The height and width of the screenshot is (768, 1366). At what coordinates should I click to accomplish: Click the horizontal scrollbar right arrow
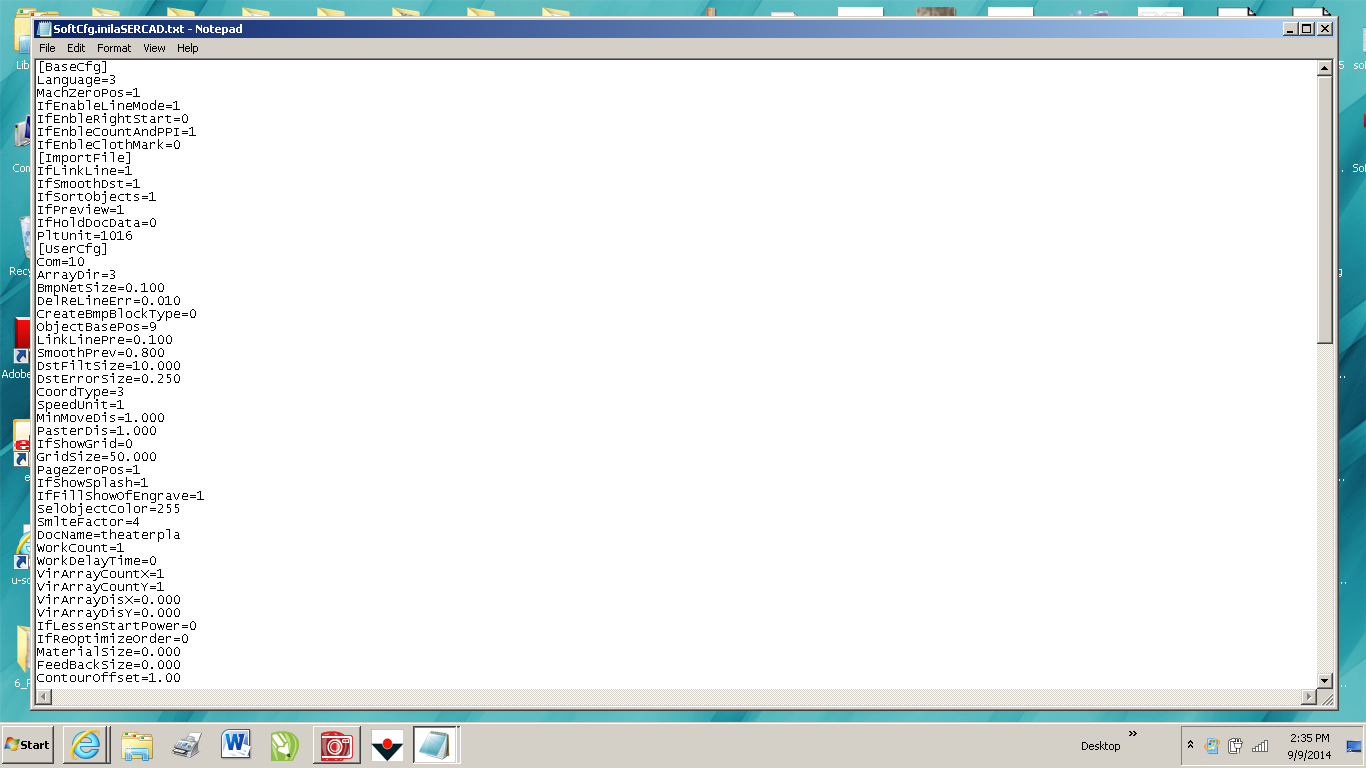(1309, 696)
